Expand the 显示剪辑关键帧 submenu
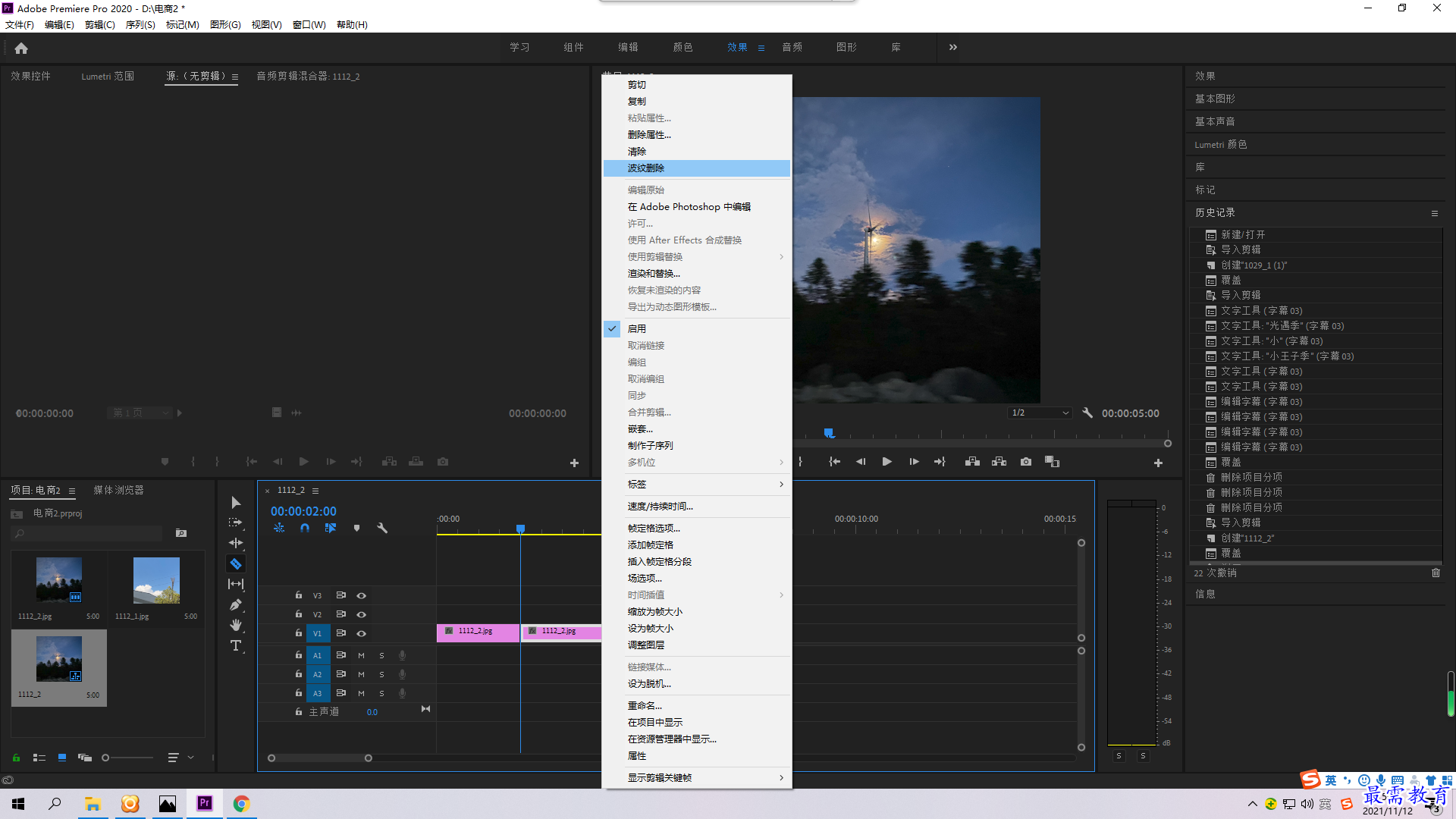 (696, 777)
